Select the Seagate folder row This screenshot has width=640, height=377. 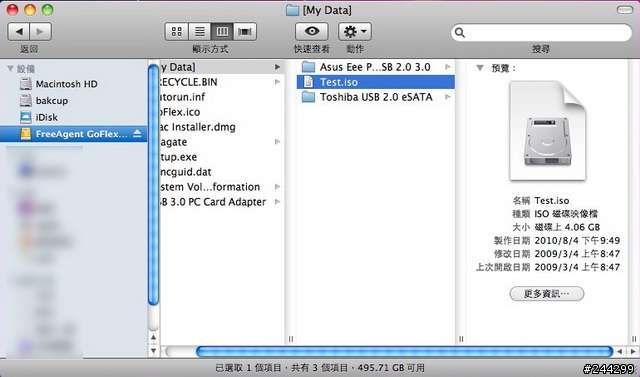[x=222, y=142]
